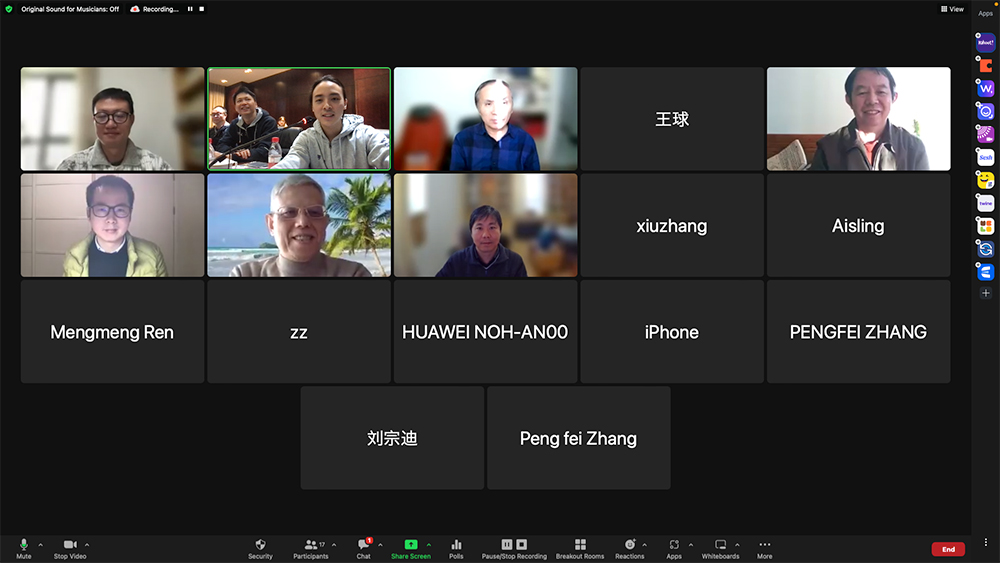
Task: Open the purple sunburst video app icon
Action: click(x=985, y=135)
